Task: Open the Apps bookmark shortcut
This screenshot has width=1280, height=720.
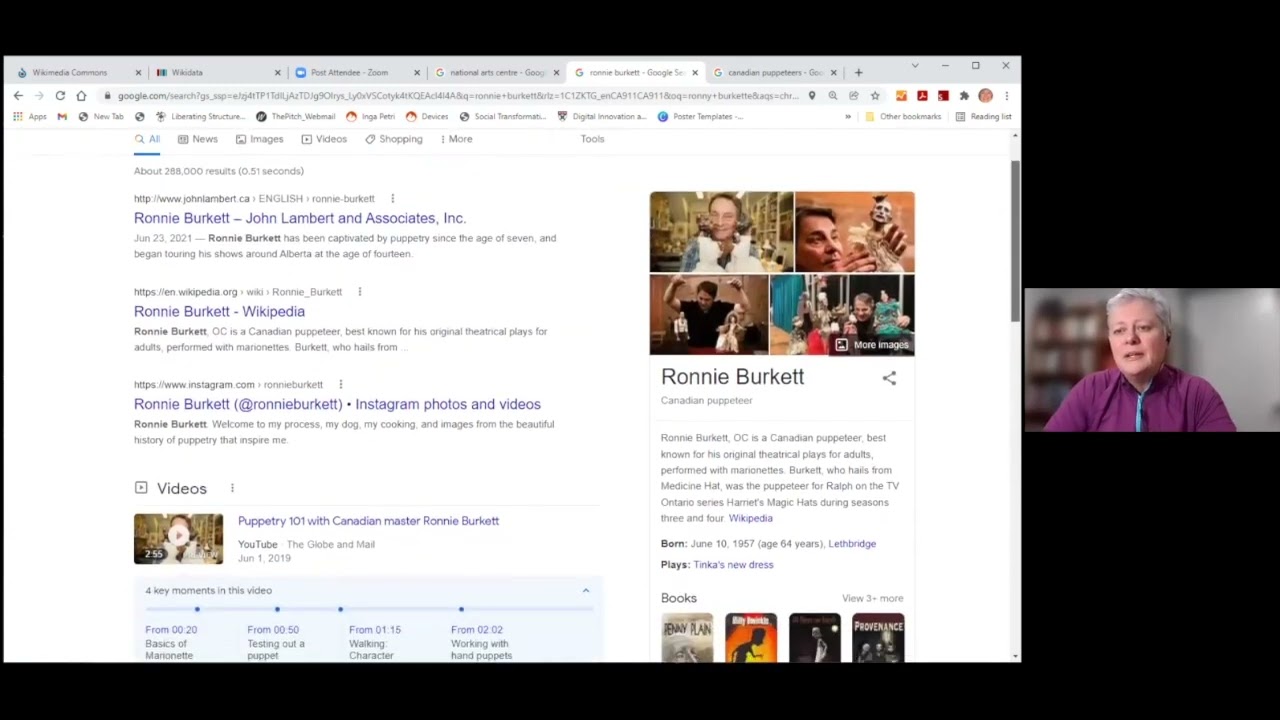Action: [x=30, y=117]
